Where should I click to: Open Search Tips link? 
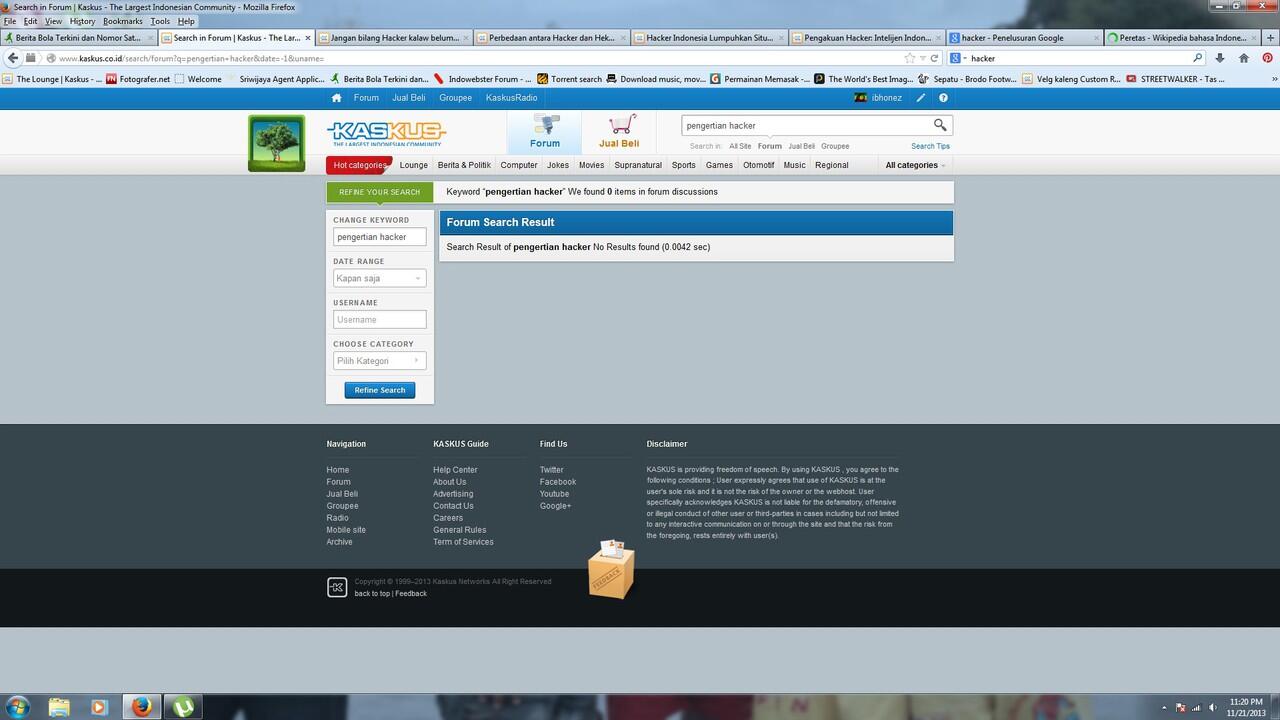(930, 146)
